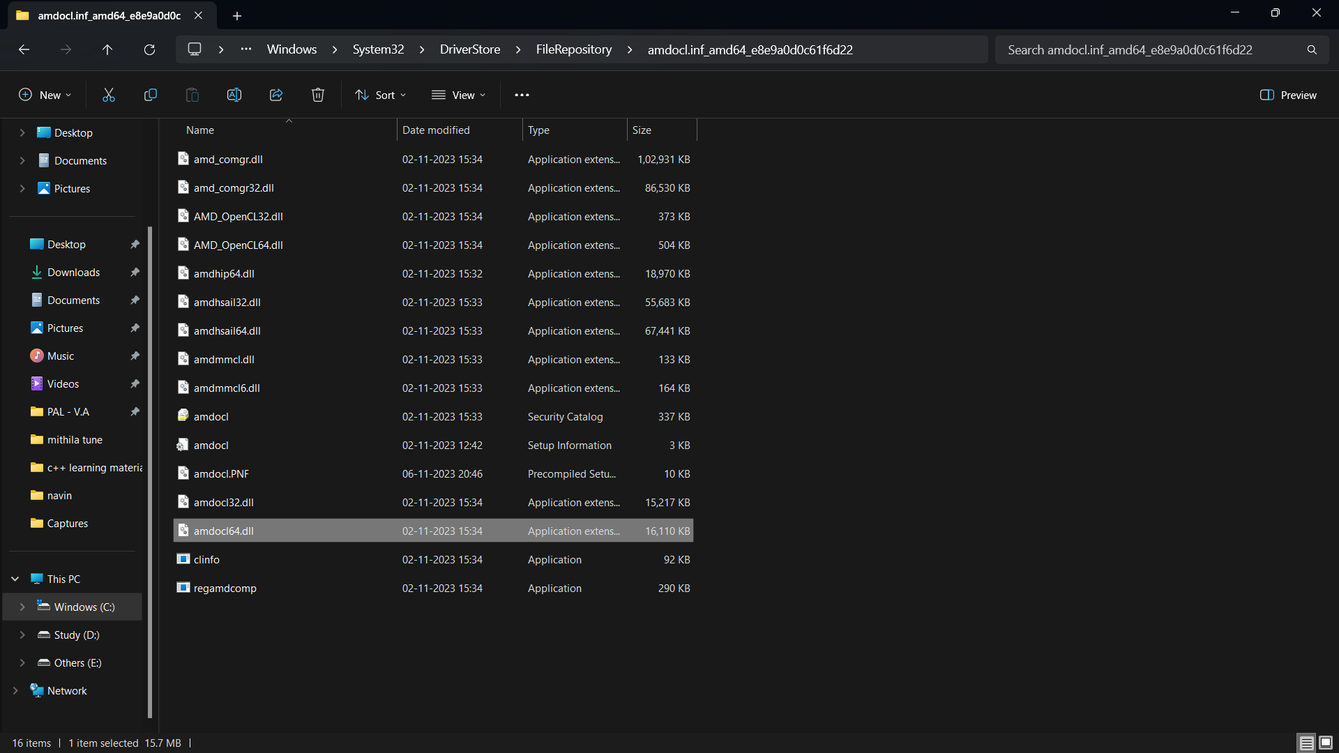This screenshot has height=753, width=1339.
Task: Select the amdmmcl6.dll file
Action: [433, 388]
